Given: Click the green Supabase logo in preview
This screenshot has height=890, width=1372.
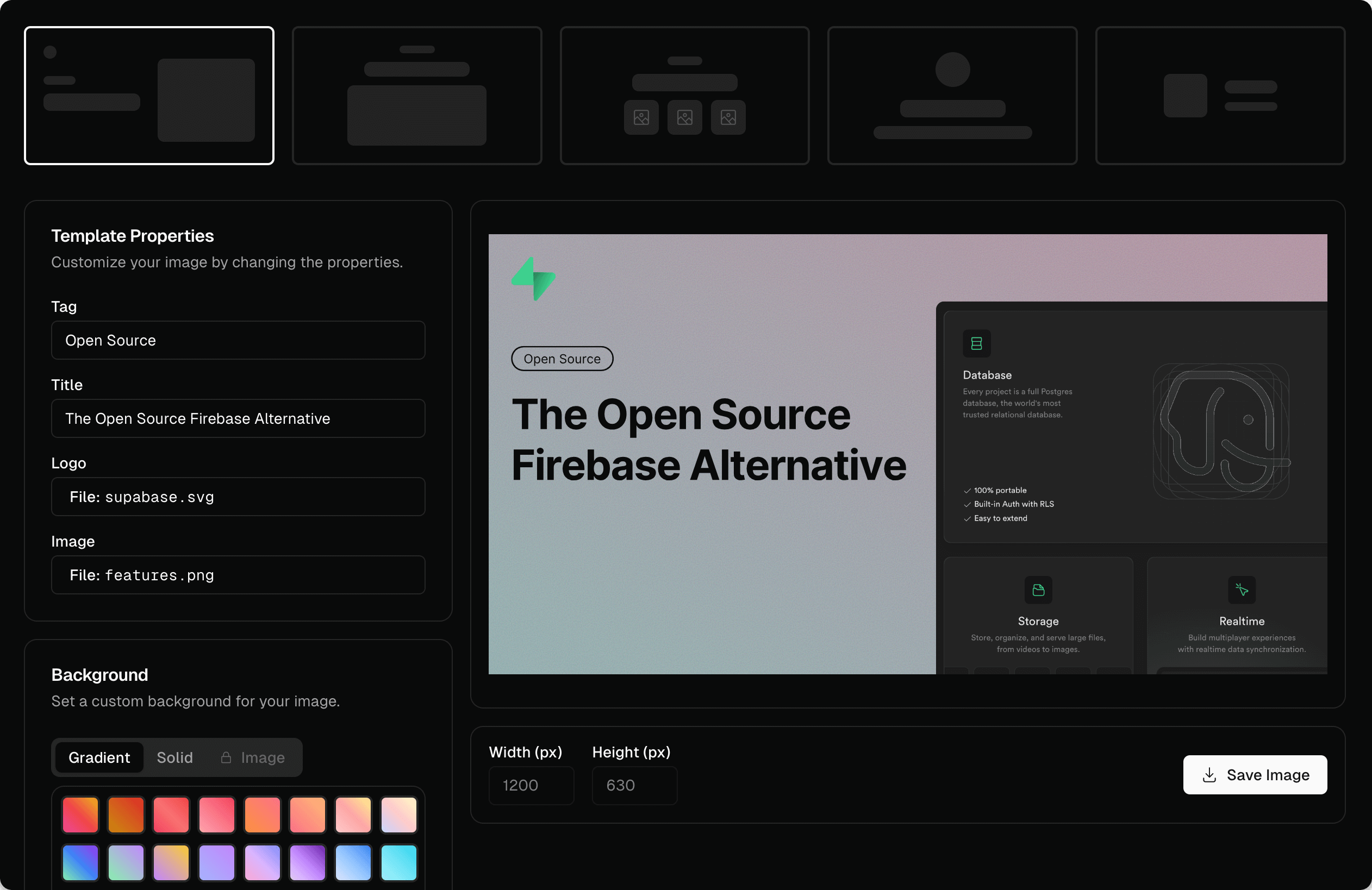Looking at the screenshot, I should [533, 279].
